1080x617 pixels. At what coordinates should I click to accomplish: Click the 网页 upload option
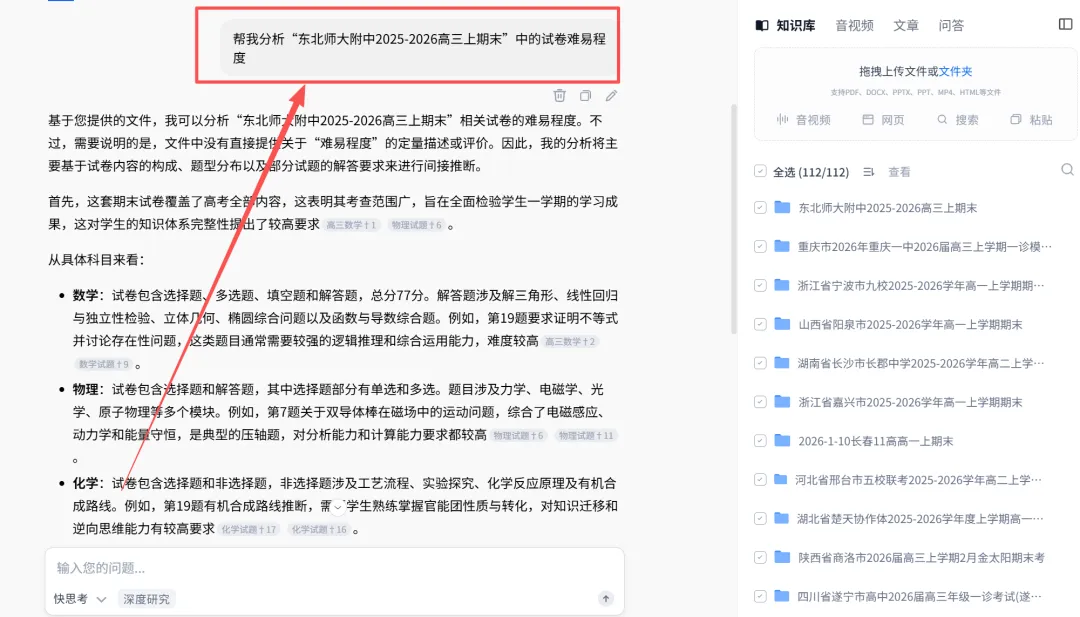pos(884,120)
